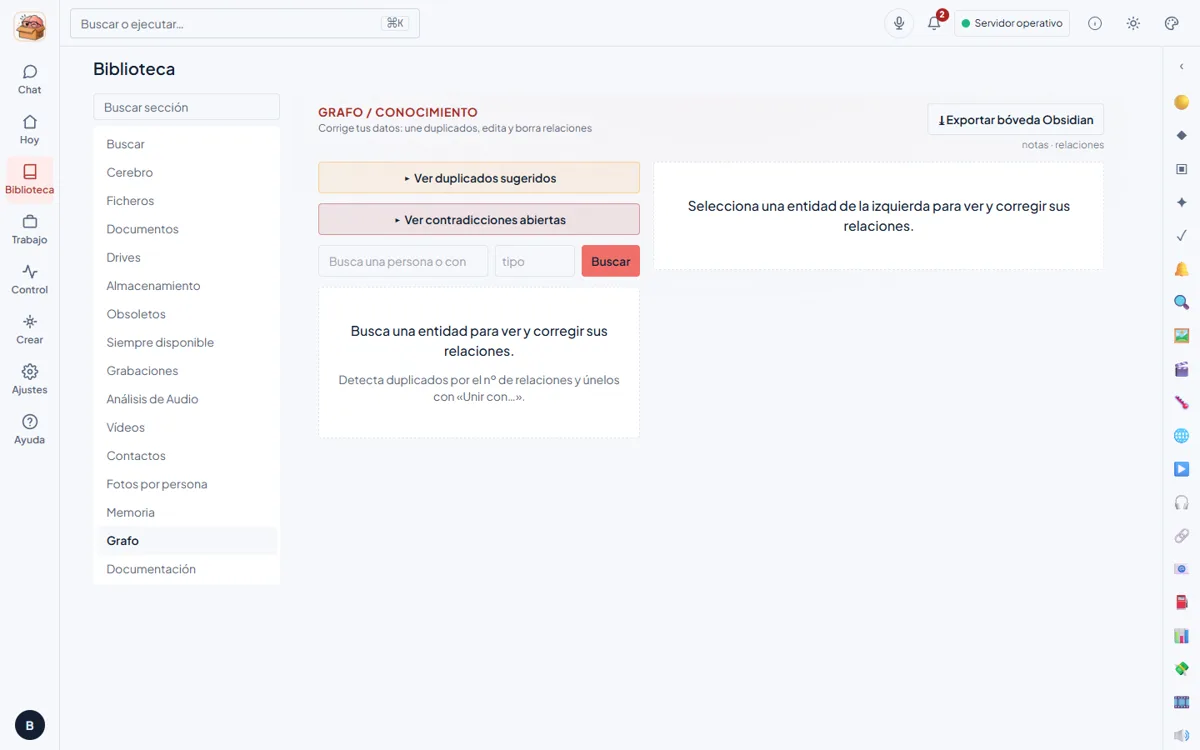Open the Almacenamiento section
The width and height of the screenshot is (1200, 750).
coord(186,286)
